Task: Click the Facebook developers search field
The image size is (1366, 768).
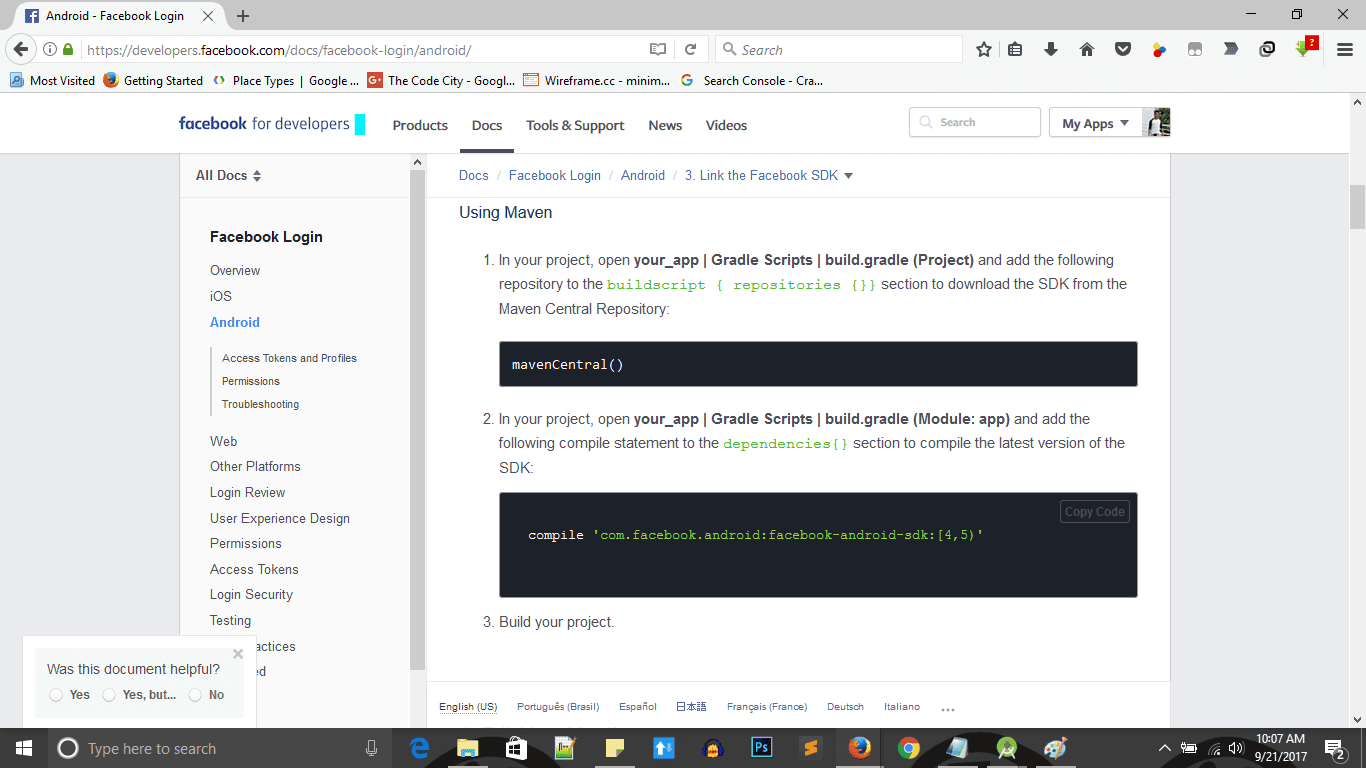Action: point(975,122)
